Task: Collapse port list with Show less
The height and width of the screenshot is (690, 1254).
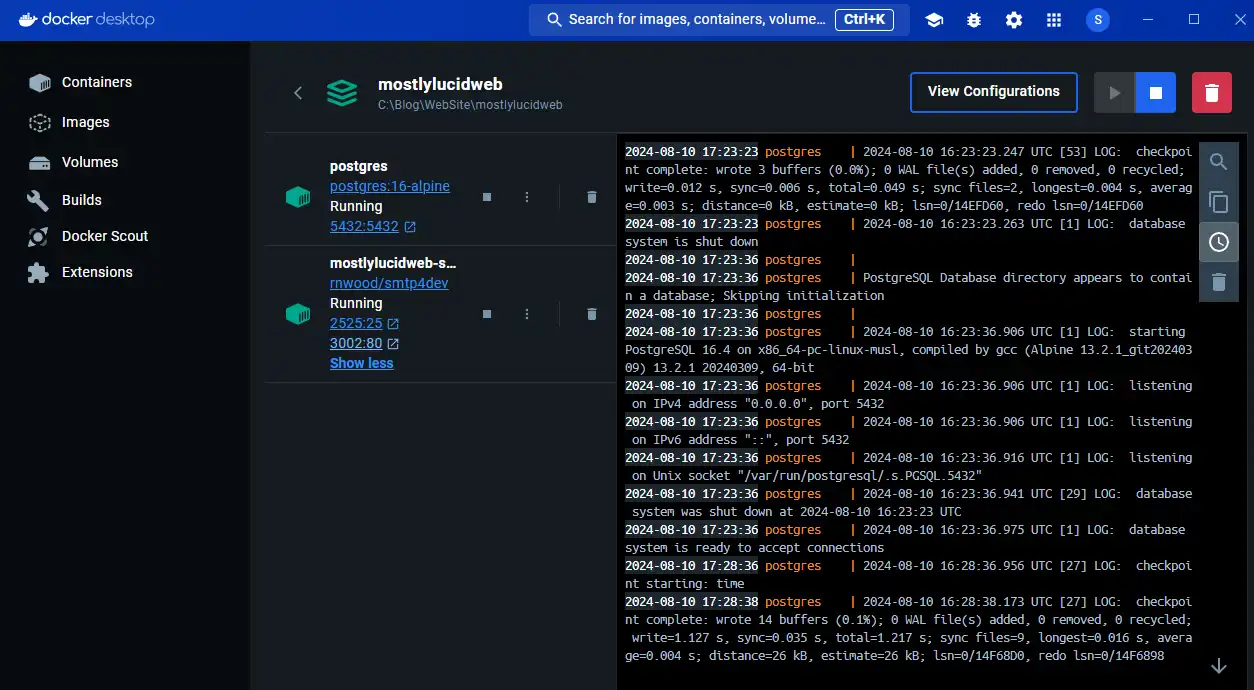Action: coord(361,362)
